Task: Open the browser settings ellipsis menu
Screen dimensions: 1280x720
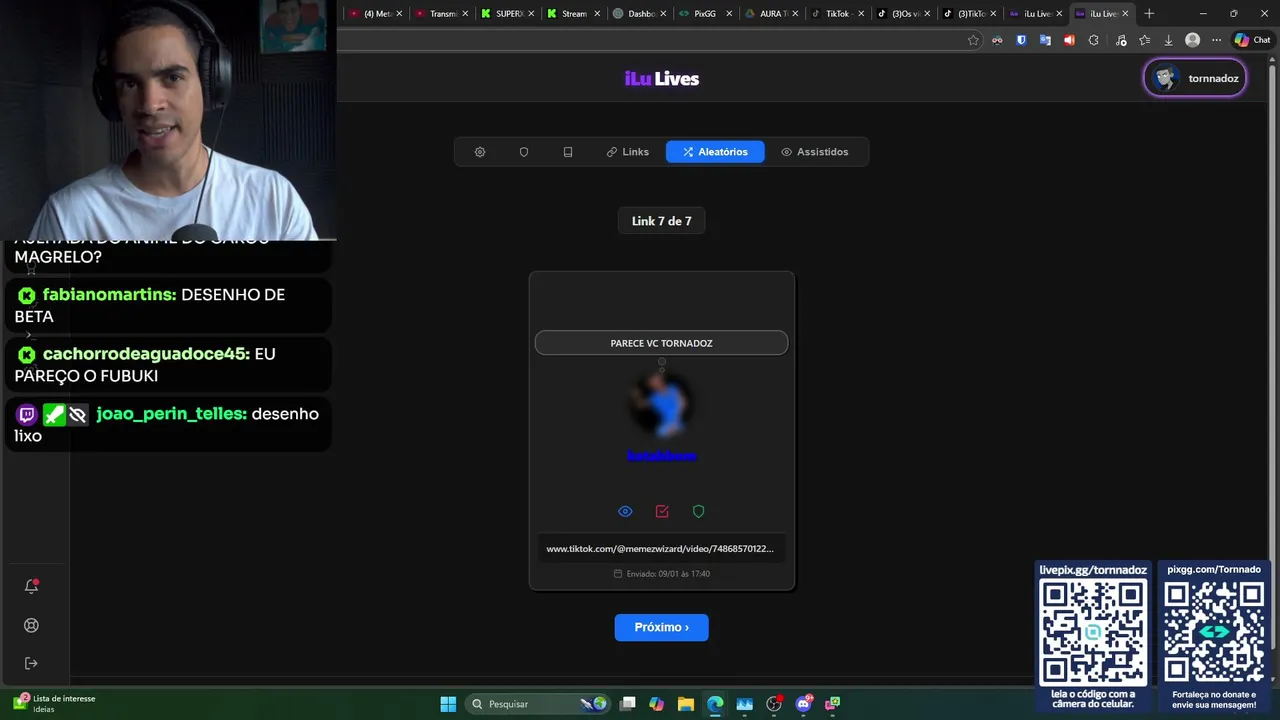Action: 1216,40
